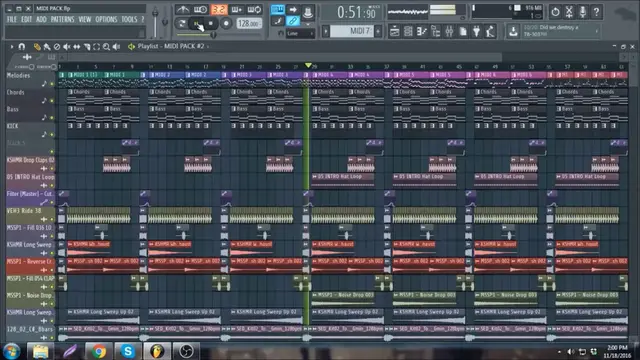Image resolution: width=640 pixels, height=360 pixels.
Task: Mute the KICK track green LED
Action: (x=52, y=135)
